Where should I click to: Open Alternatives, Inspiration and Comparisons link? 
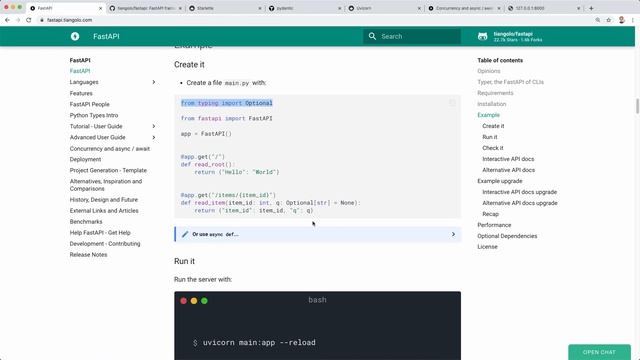pyautogui.click(x=106, y=185)
